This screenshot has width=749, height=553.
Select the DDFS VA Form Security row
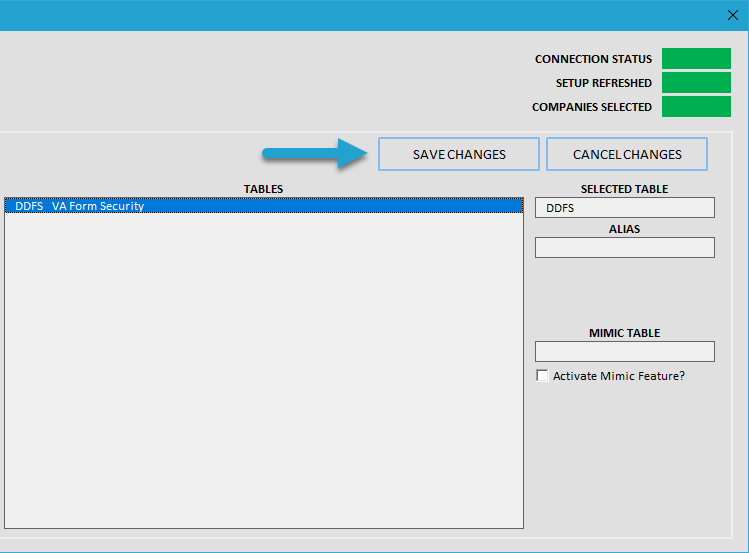click(264, 206)
